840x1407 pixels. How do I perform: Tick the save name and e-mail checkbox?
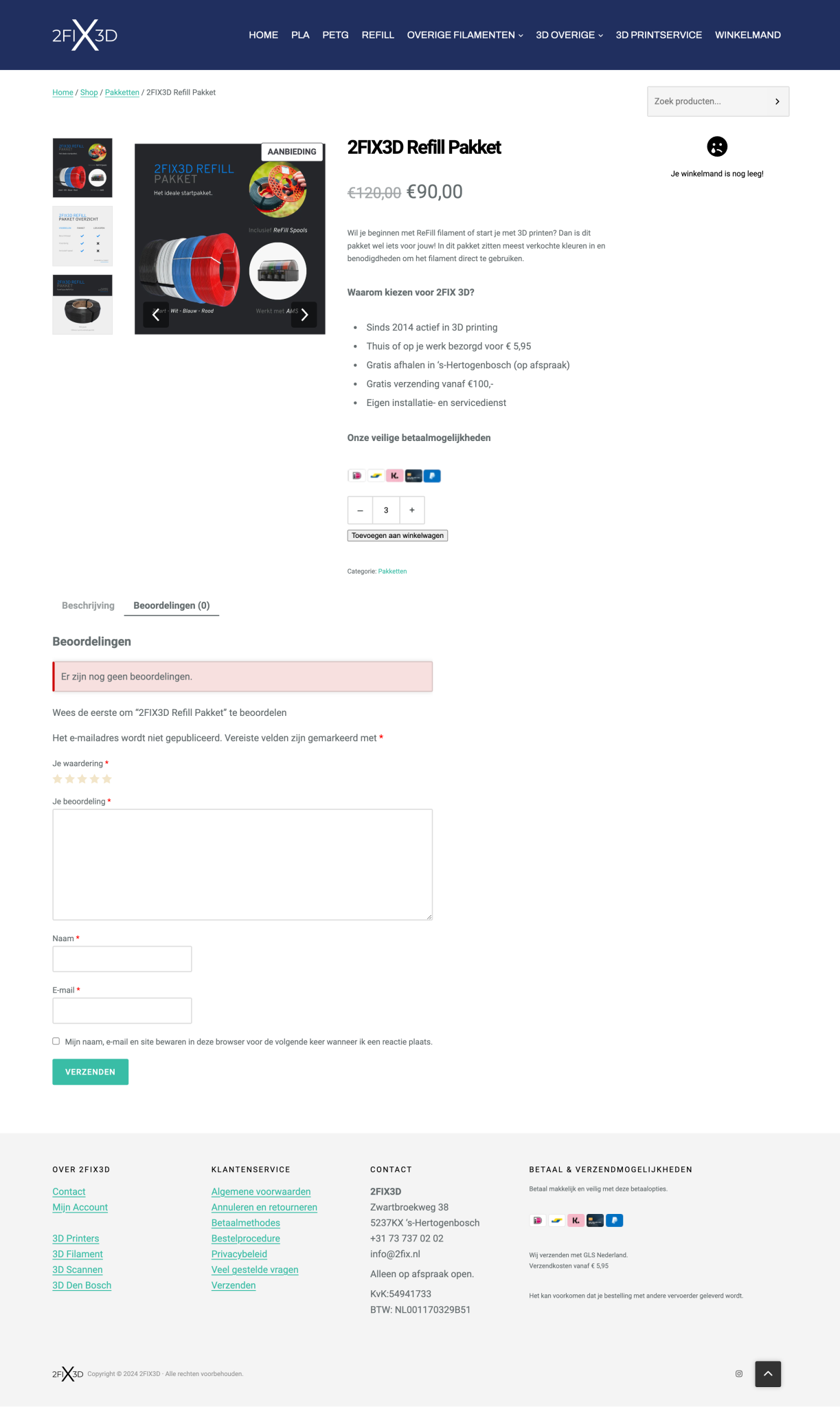point(56,1041)
